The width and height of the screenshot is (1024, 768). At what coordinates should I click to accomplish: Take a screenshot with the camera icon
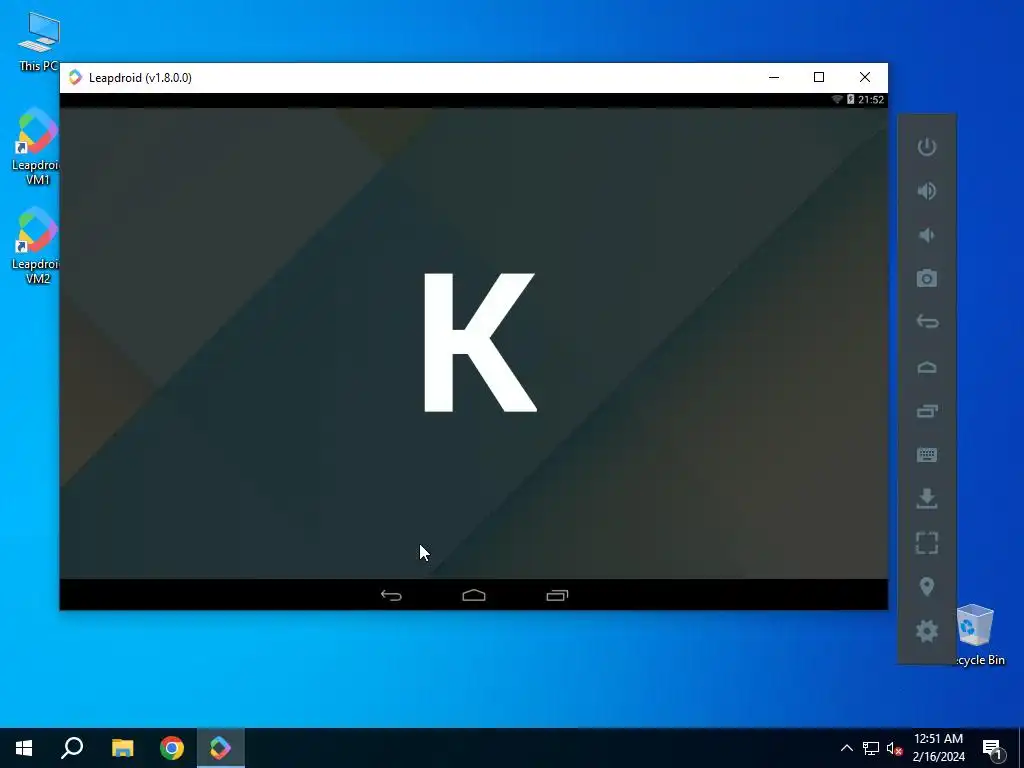click(x=927, y=279)
